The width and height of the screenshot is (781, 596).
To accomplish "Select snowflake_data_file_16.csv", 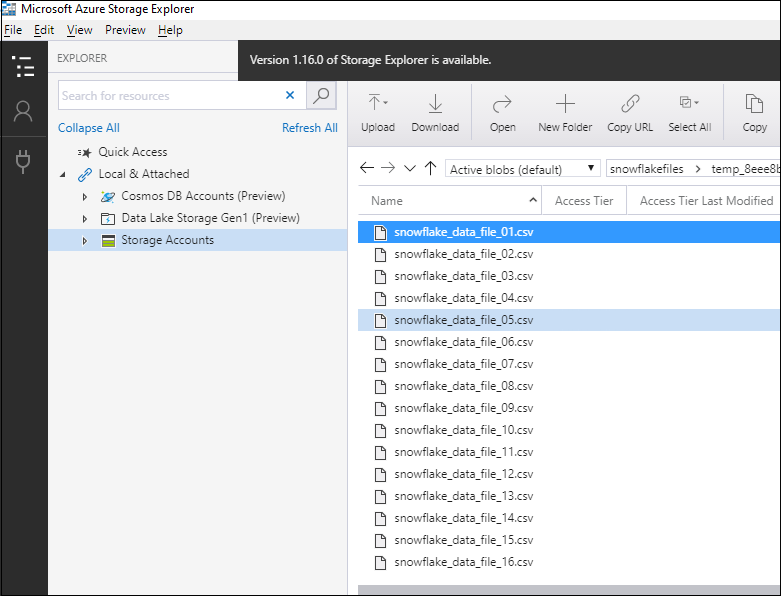I will click(x=569, y=562).
